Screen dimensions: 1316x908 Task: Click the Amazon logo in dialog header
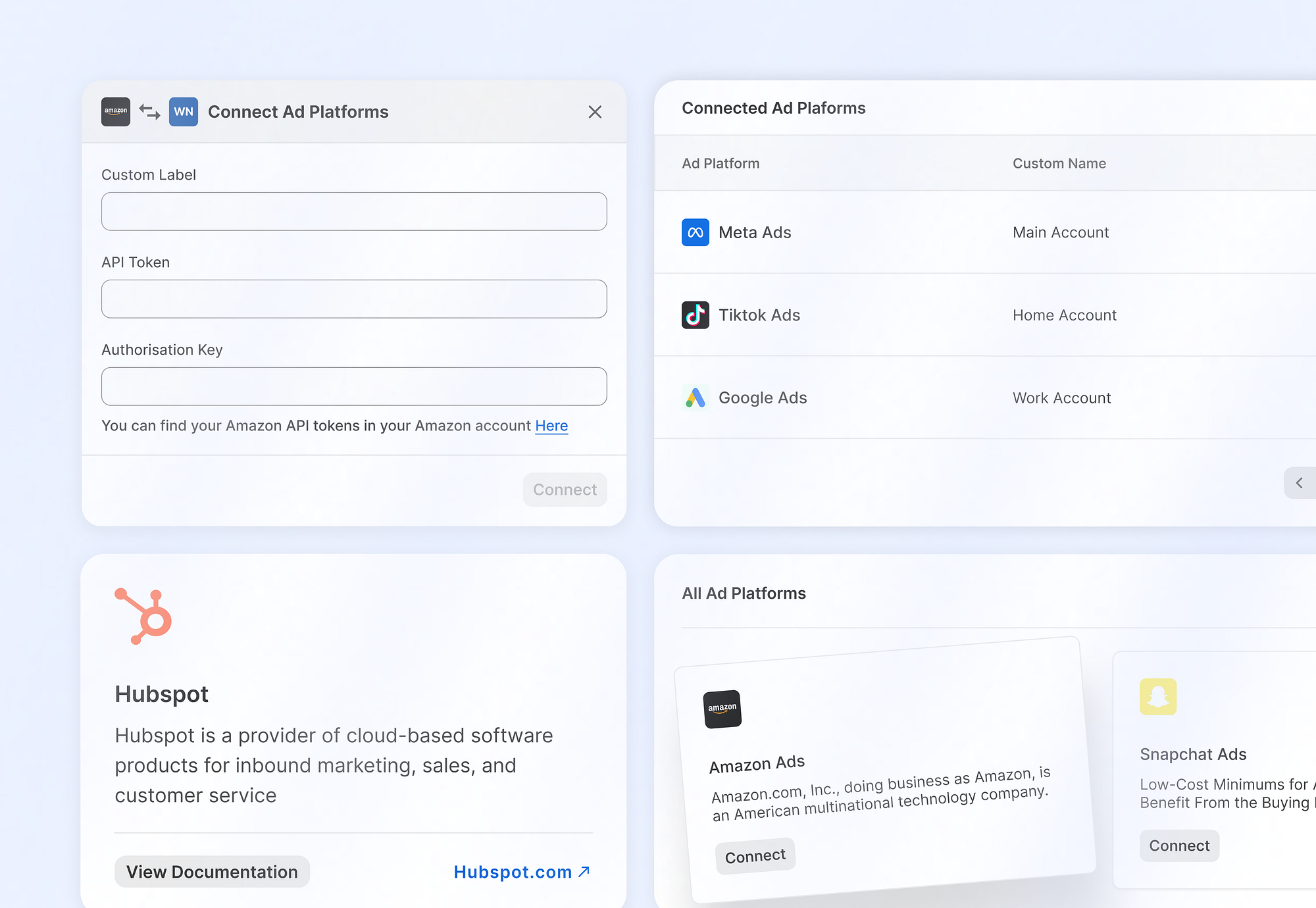pyautogui.click(x=116, y=112)
